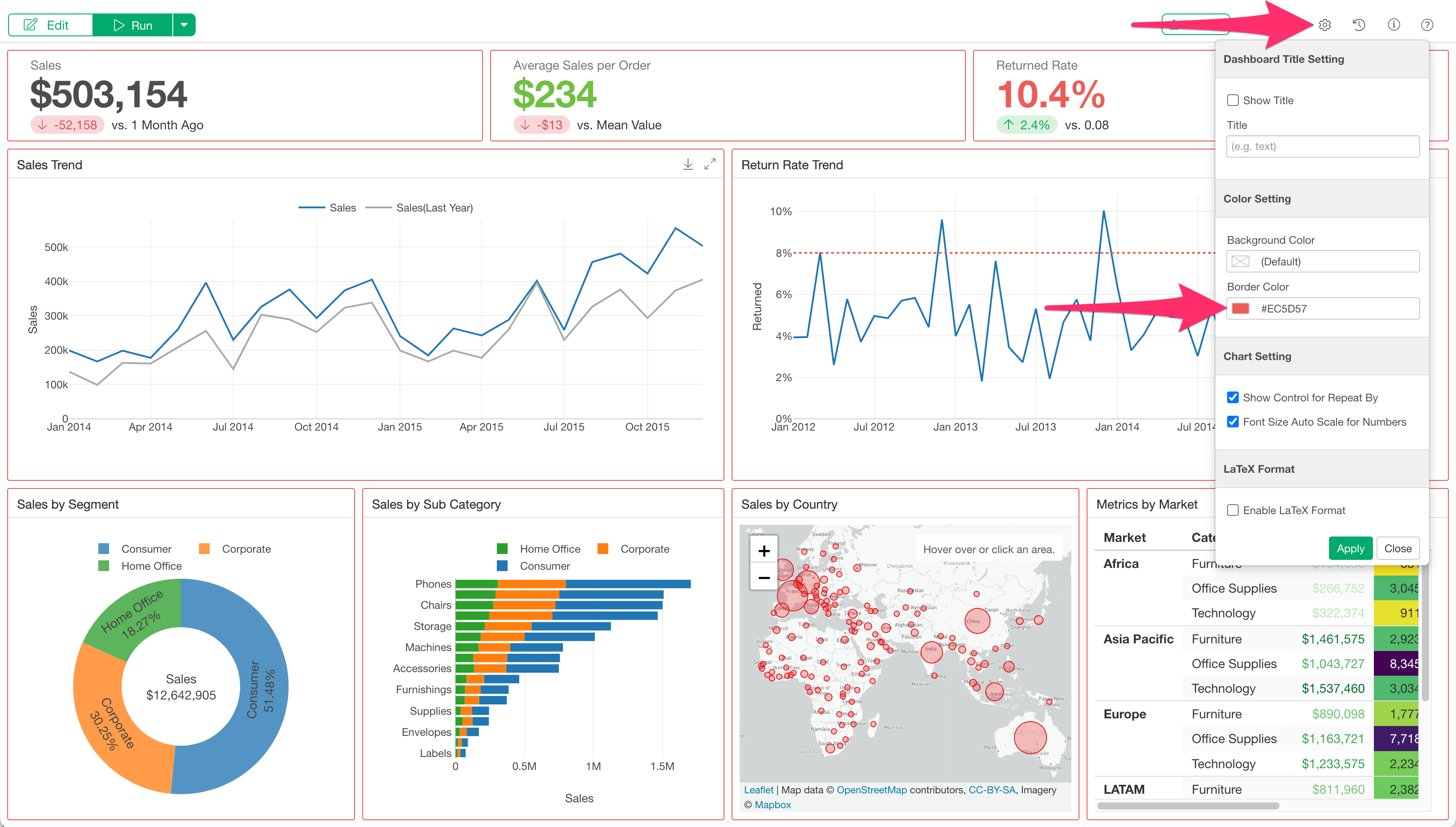Zoom in on the country map
This screenshot has width=1456, height=827.
pos(763,550)
